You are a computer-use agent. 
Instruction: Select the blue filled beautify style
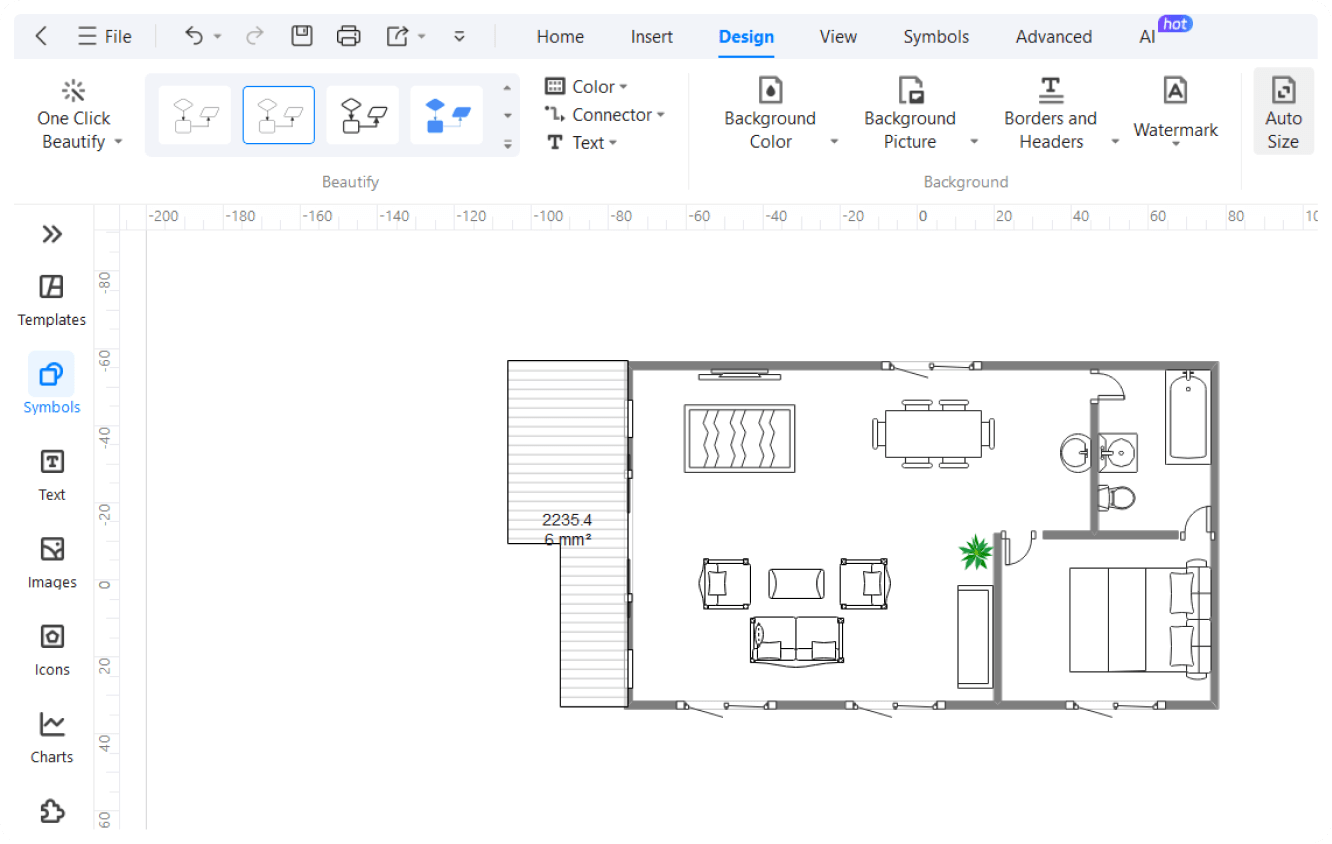point(447,115)
